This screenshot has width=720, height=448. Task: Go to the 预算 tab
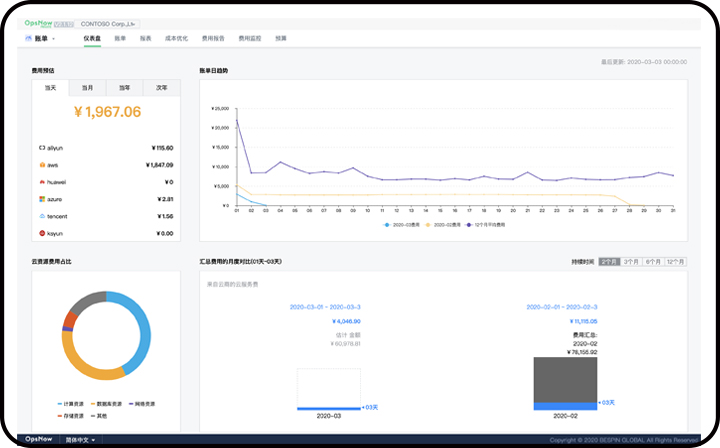tap(281, 39)
